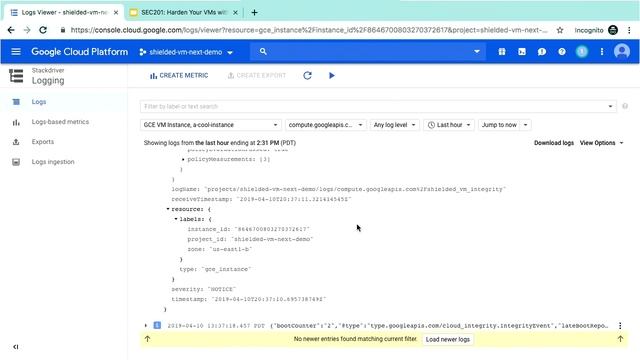Select Logs in the sidebar
The image size is (640, 360).
39,102
